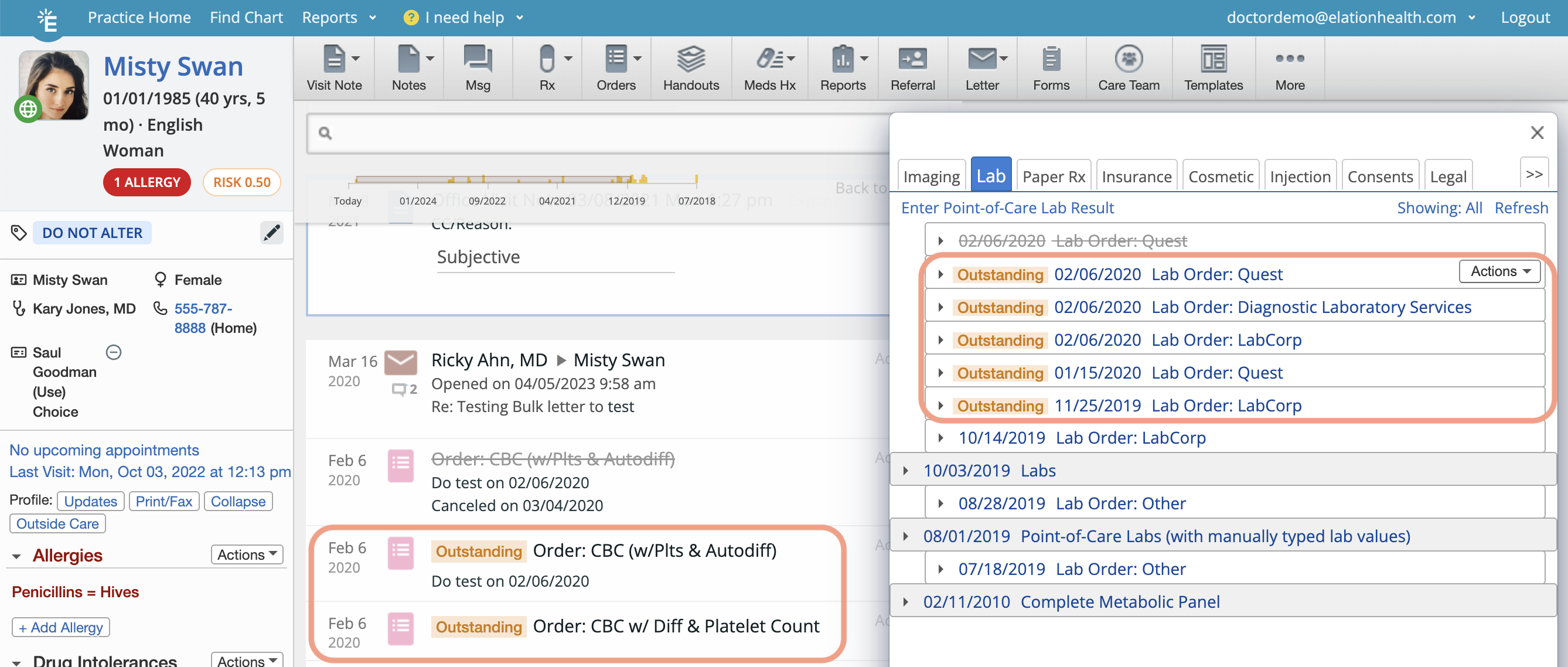Screen dimensions: 1568x667
Task: Click the minus circle next to Saul Goodman
Action: (114, 352)
